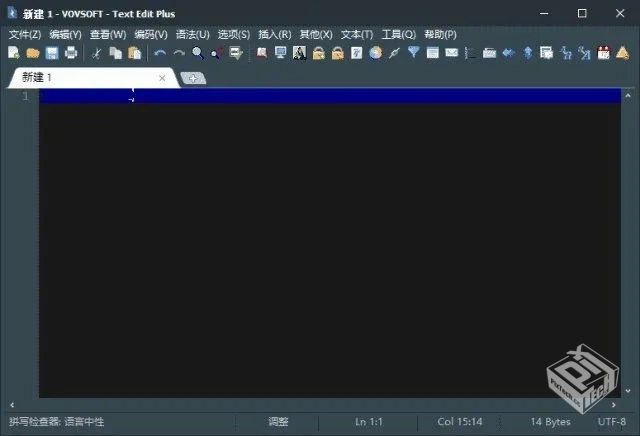Click the horizontal scrollbar left arrow
Image resolution: width=640 pixels, height=436 pixels.
(x=12, y=405)
